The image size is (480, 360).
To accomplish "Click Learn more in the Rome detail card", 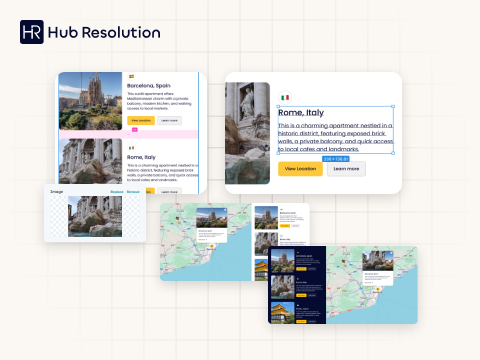I will (x=346, y=169).
